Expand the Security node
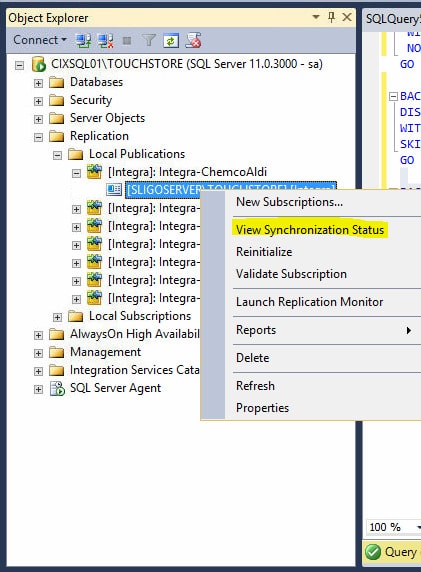421x572 pixels. point(38,101)
